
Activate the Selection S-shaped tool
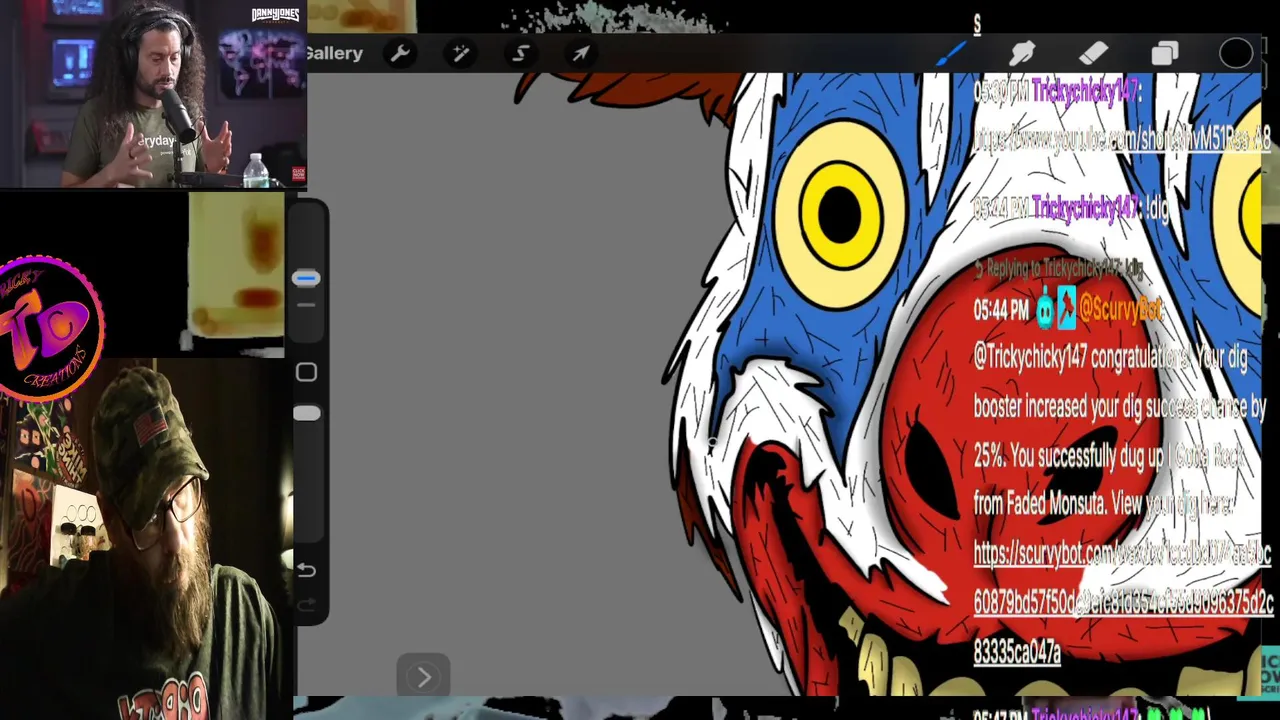(521, 53)
